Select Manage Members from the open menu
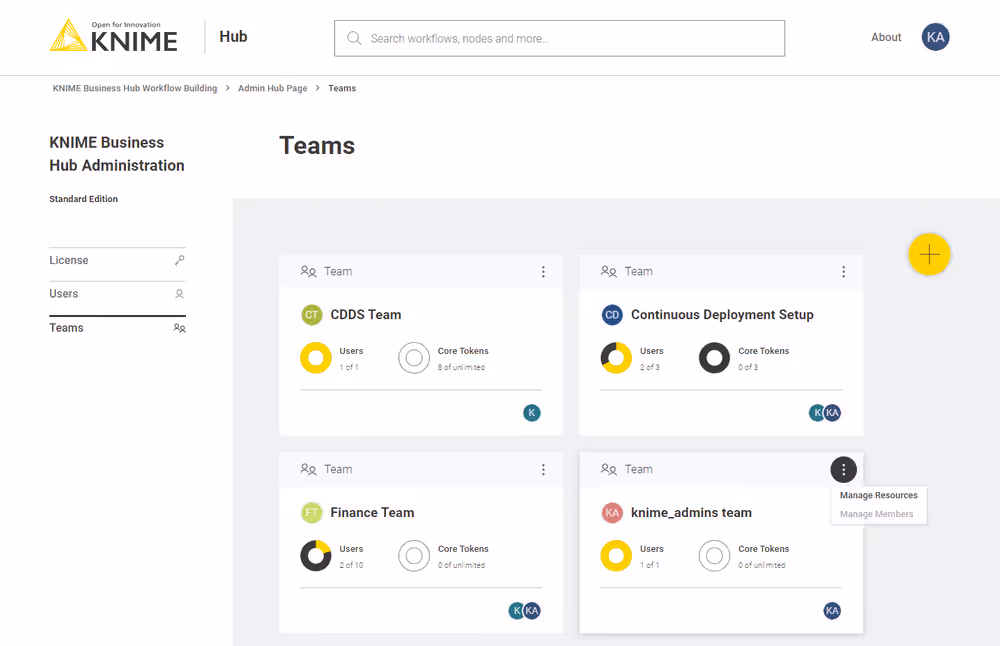The width and height of the screenshot is (1000, 646). [x=878, y=514]
